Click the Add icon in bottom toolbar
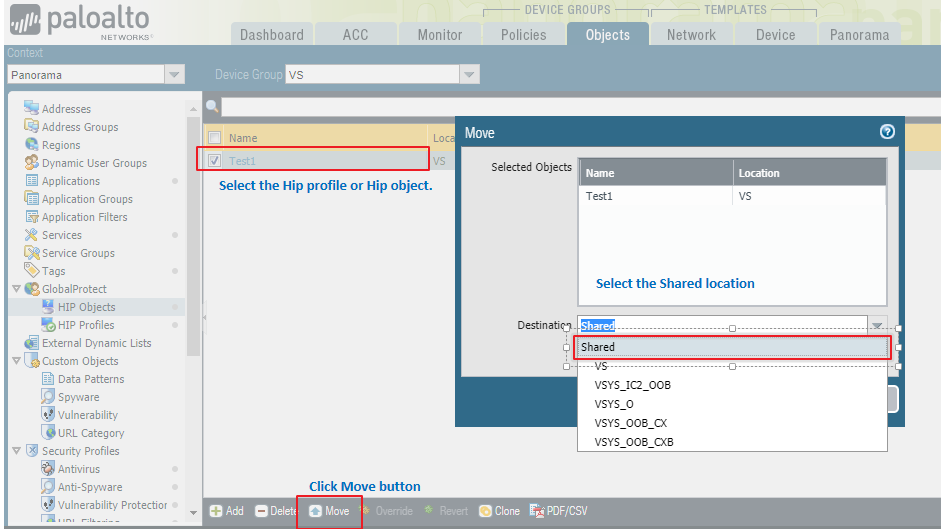 point(216,511)
